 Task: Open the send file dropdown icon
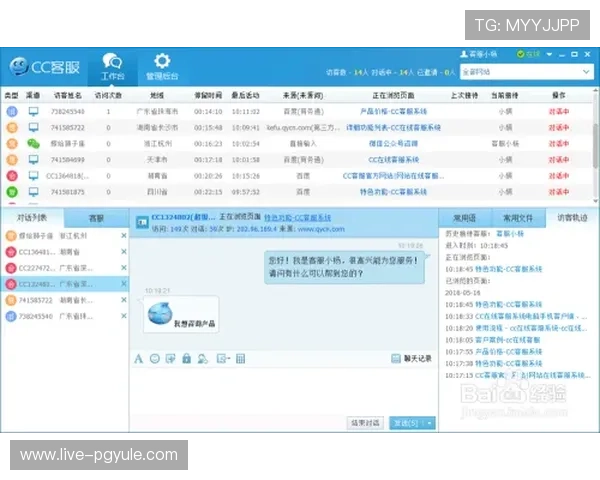point(223,359)
